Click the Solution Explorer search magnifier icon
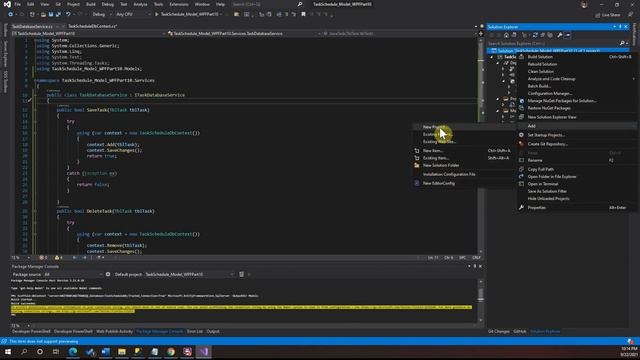Viewport: 640px width, 360px height. (x=622, y=43)
